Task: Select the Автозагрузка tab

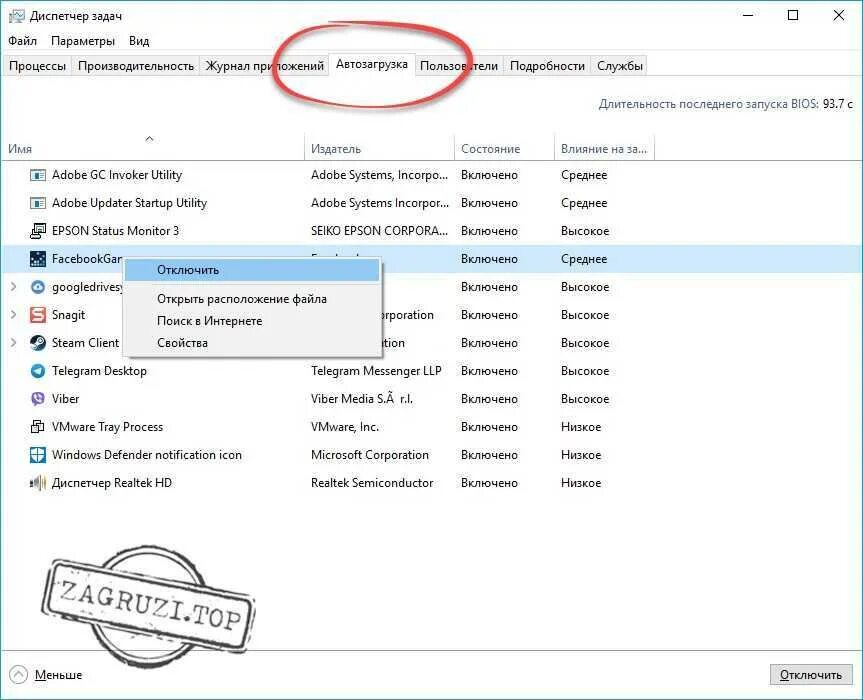Action: point(372,64)
